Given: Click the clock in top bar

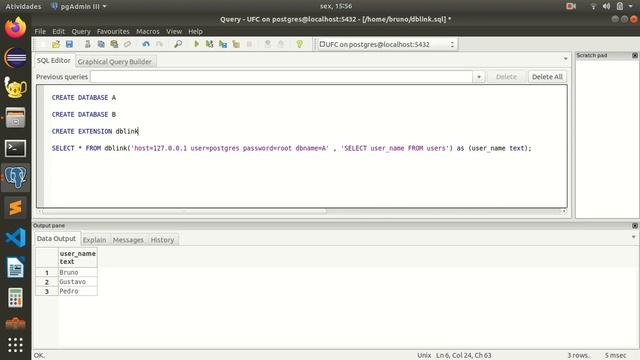Looking at the screenshot, I should coord(336,6).
